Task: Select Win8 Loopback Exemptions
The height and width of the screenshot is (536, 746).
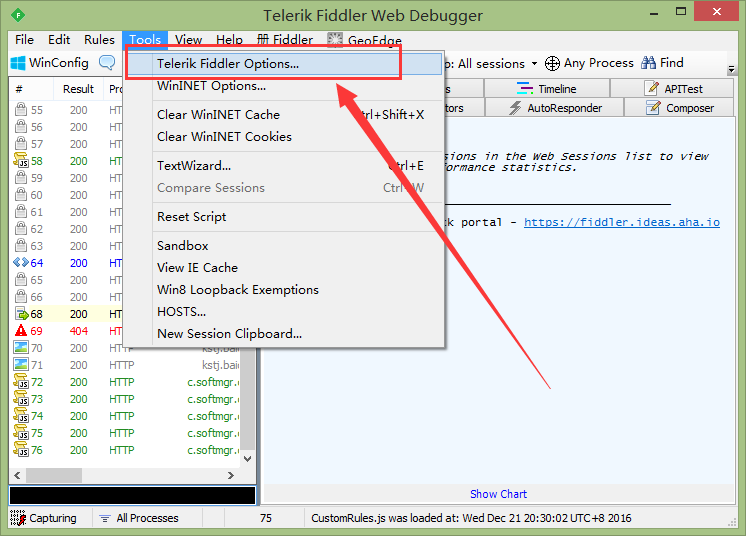Action: (285, 290)
